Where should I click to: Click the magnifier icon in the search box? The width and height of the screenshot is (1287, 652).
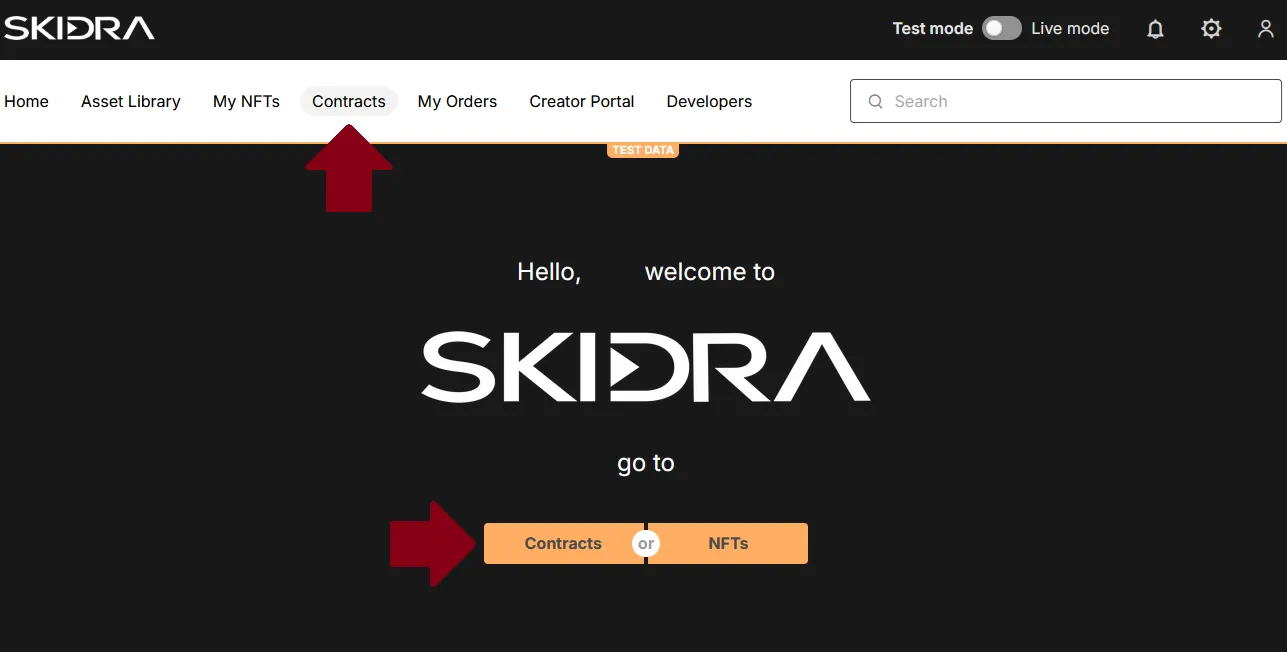click(876, 101)
